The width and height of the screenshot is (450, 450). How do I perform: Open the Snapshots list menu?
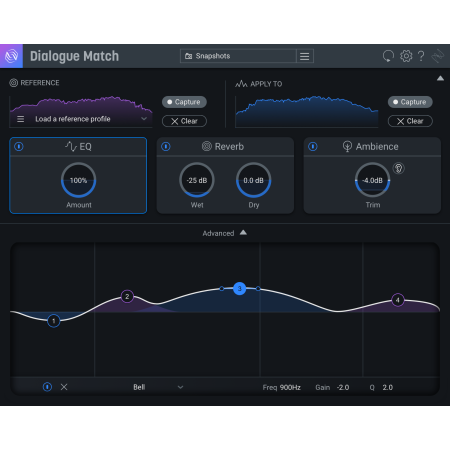click(304, 56)
